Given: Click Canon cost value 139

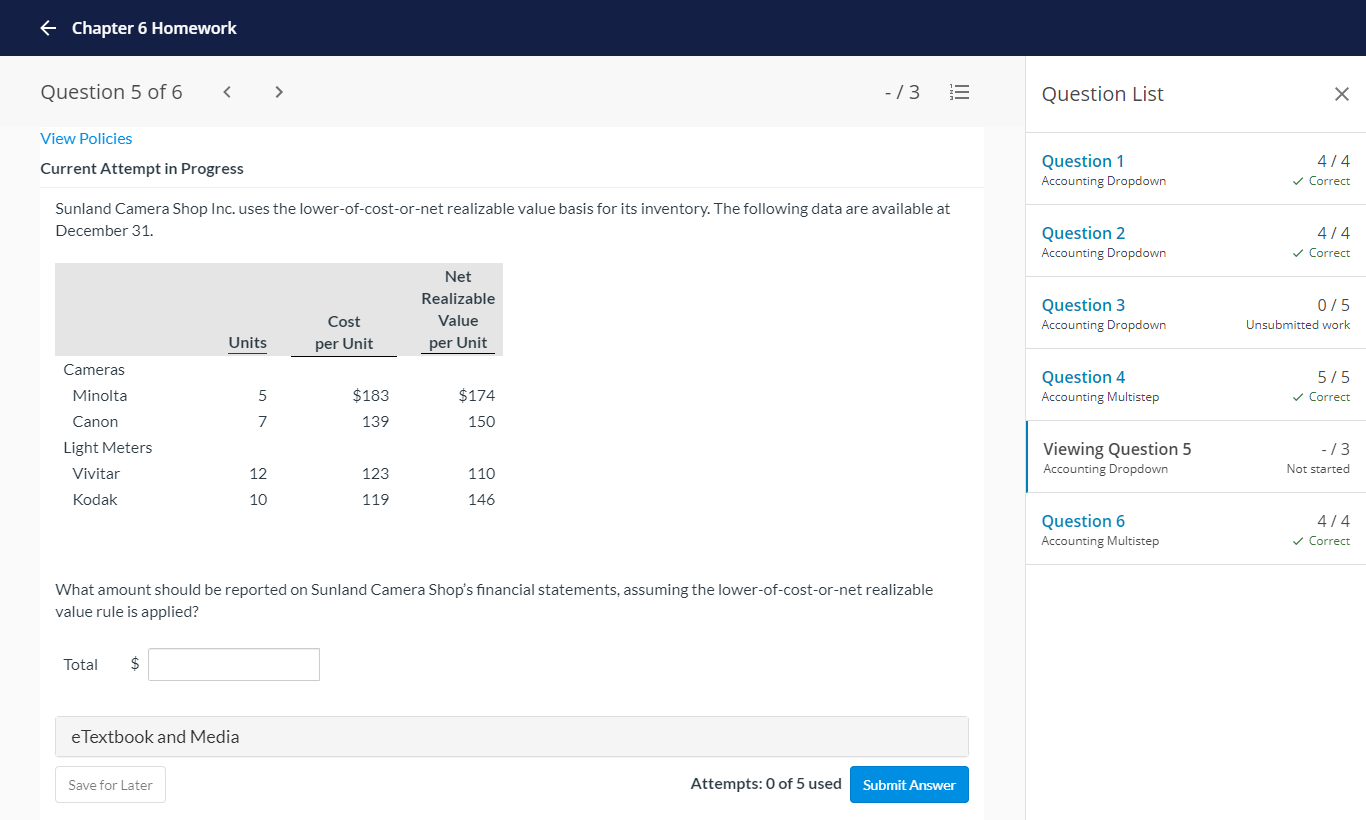Looking at the screenshot, I should click(x=376, y=422).
